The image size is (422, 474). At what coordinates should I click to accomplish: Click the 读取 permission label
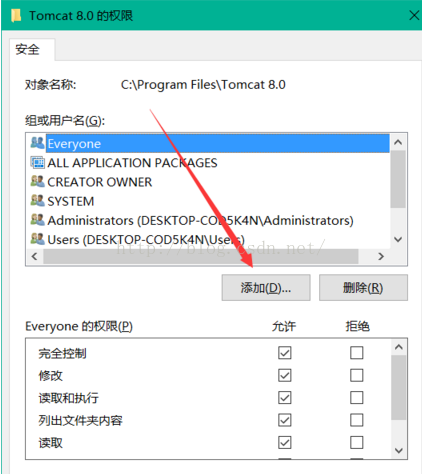click(x=50, y=443)
